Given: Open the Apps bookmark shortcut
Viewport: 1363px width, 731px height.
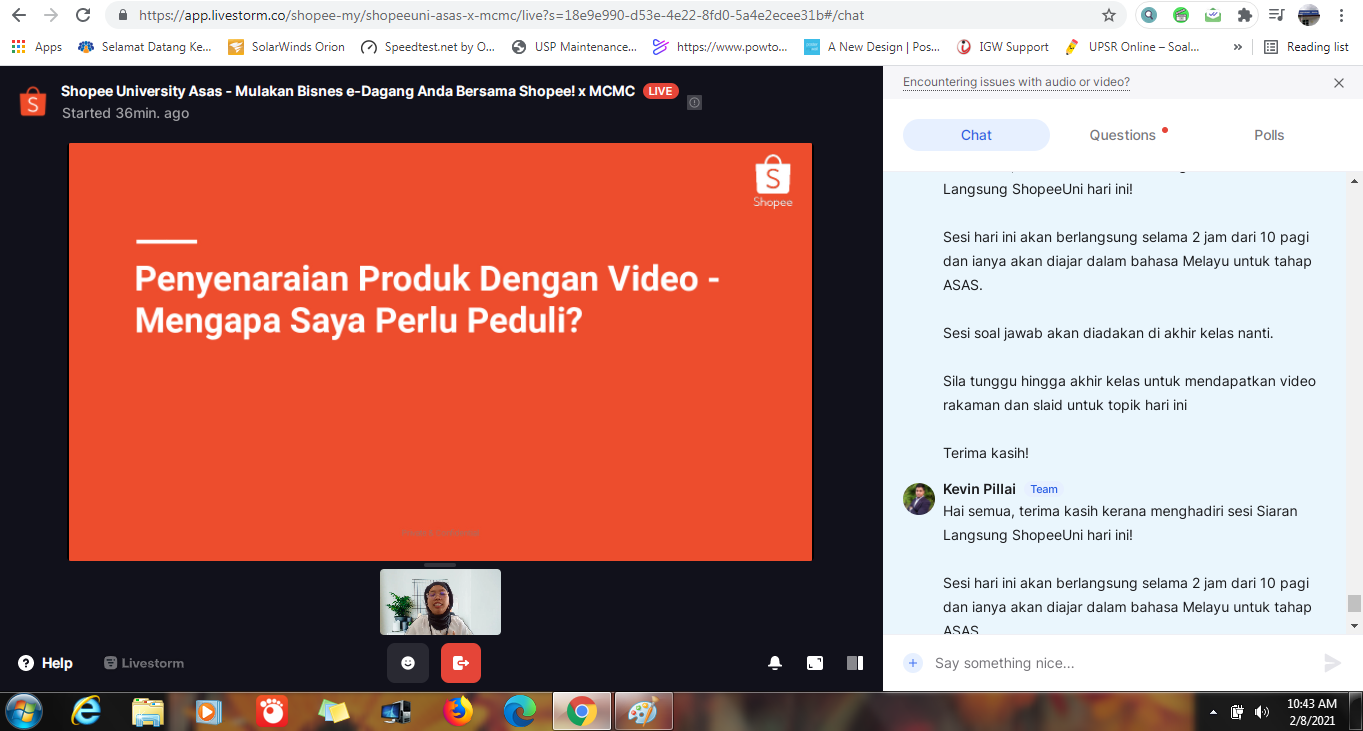Looking at the screenshot, I should [37, 47].
